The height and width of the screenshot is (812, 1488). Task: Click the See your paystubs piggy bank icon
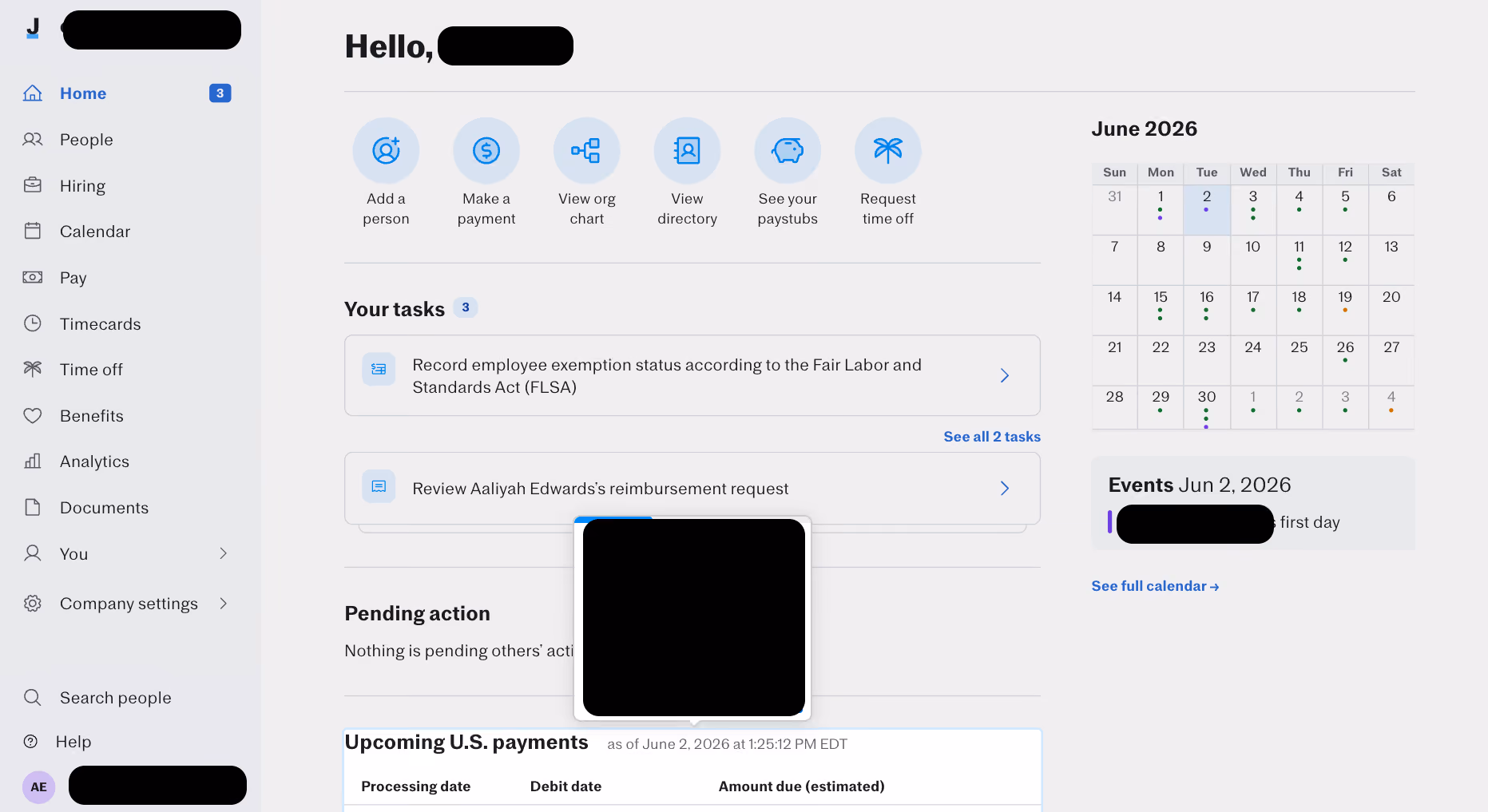[x=788, y=151]
